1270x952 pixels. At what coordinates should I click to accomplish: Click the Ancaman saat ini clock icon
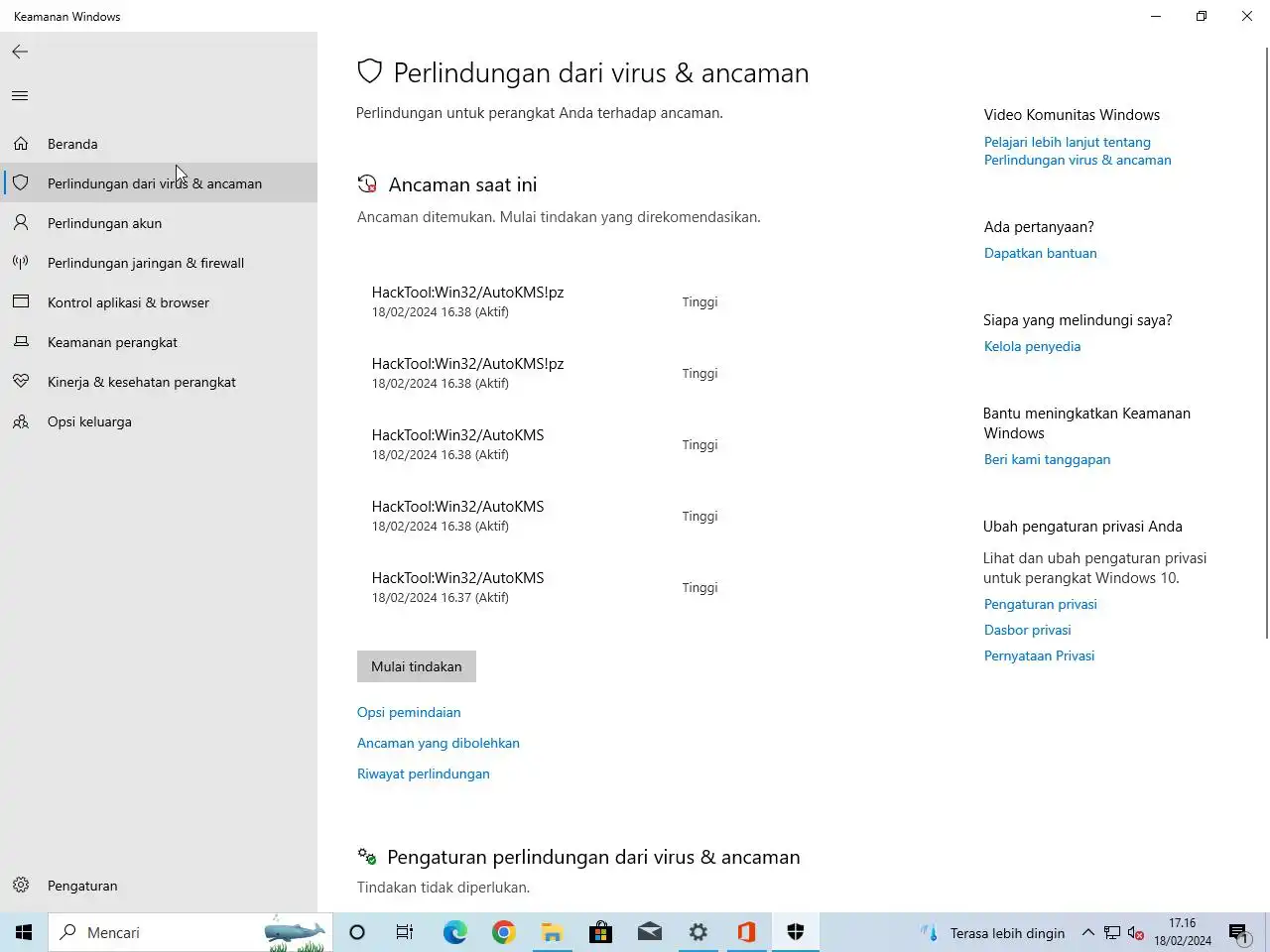tap(367, 184)
